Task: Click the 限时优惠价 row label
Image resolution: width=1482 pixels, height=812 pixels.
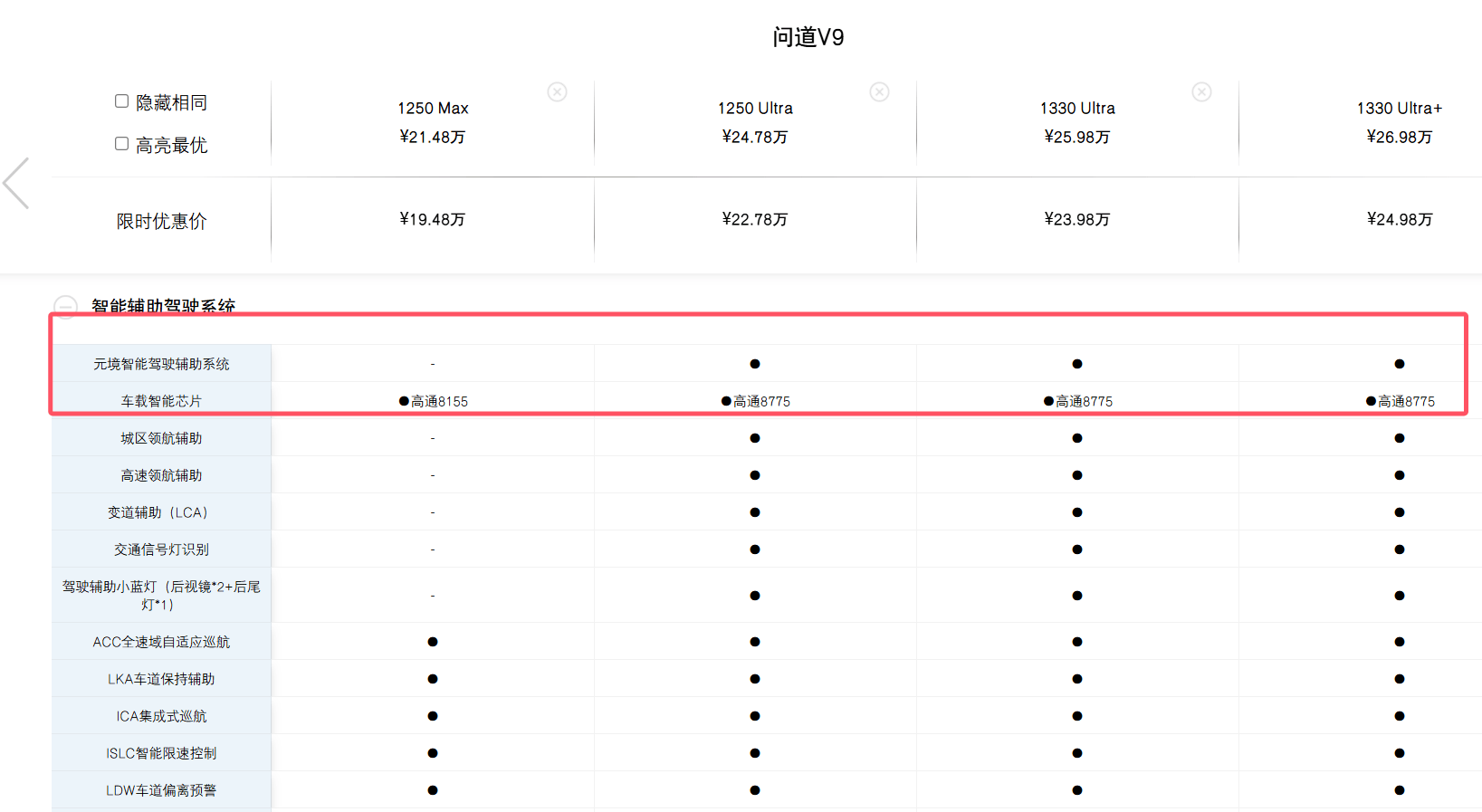Action: [x=161, y=221]
